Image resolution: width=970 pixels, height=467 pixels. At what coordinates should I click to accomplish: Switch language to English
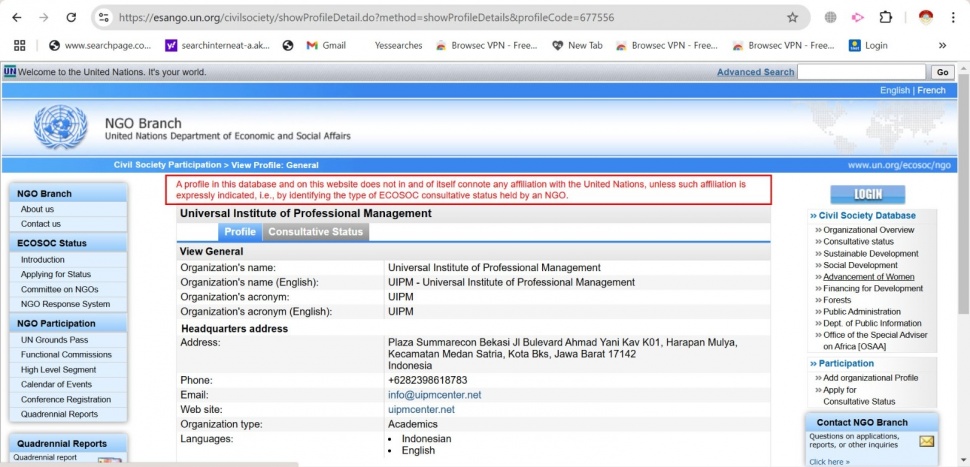[895, 90]
